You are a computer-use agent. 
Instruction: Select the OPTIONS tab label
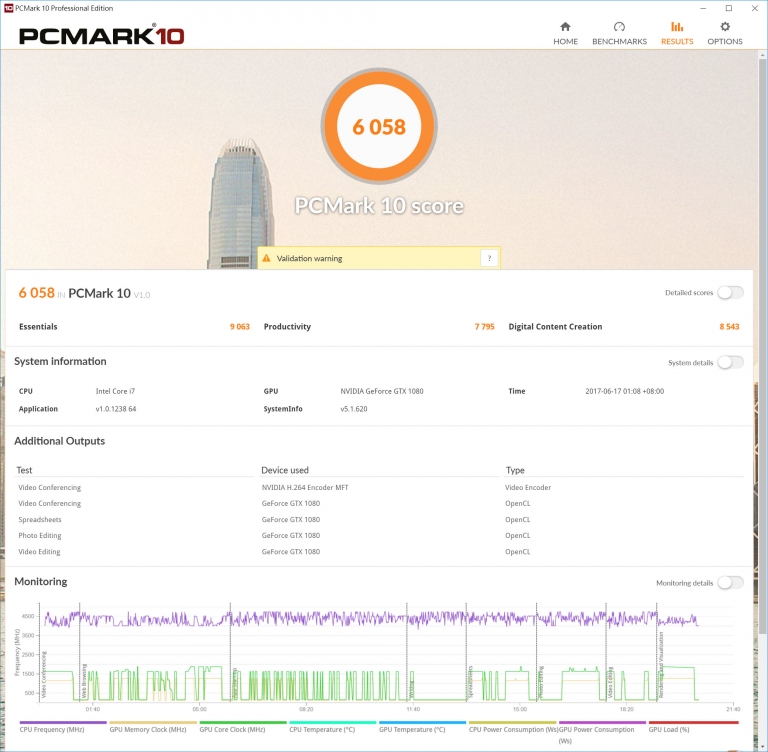click(x=725, y=42)
